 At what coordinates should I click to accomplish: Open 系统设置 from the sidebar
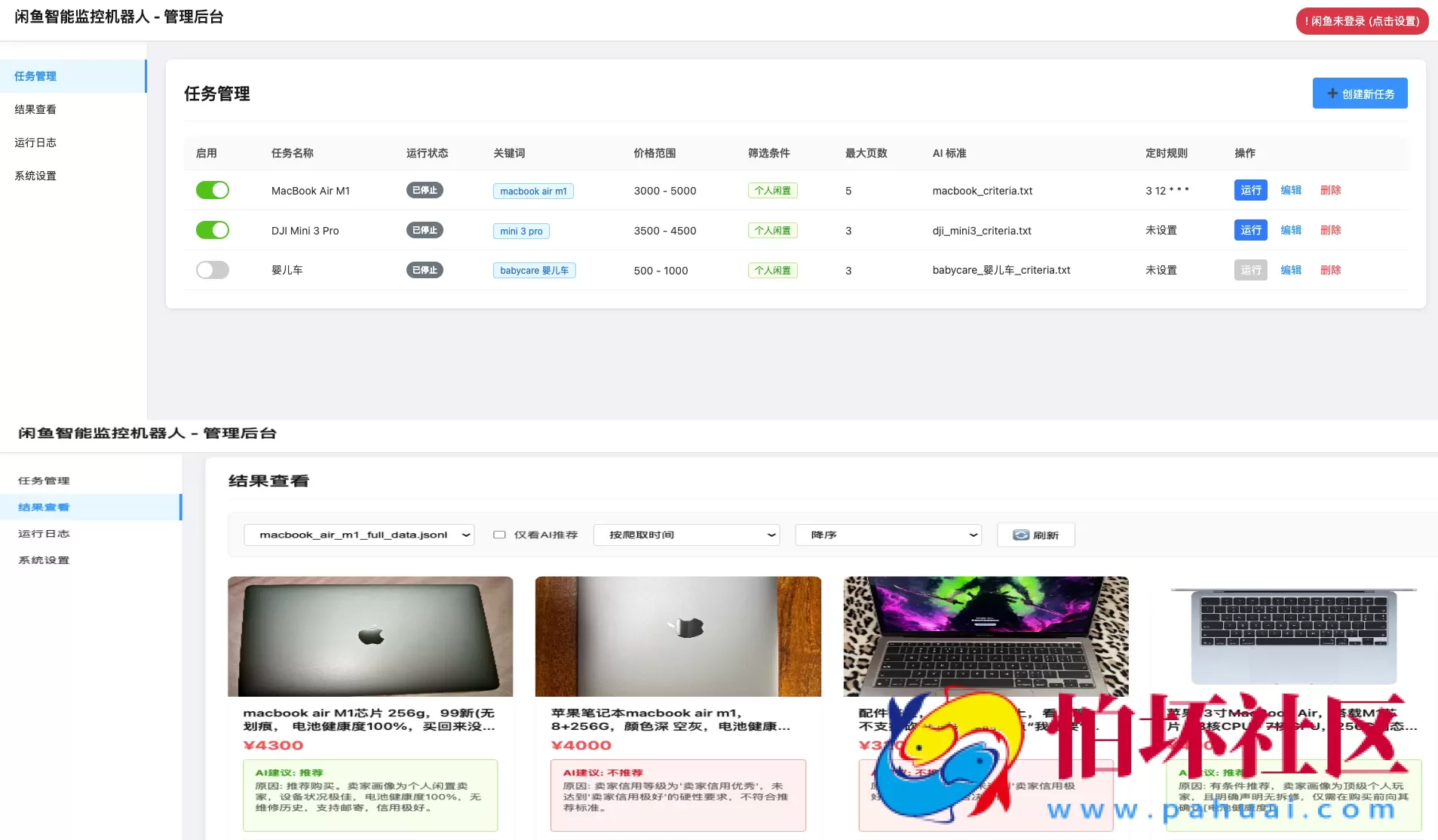tap(34, 175)
